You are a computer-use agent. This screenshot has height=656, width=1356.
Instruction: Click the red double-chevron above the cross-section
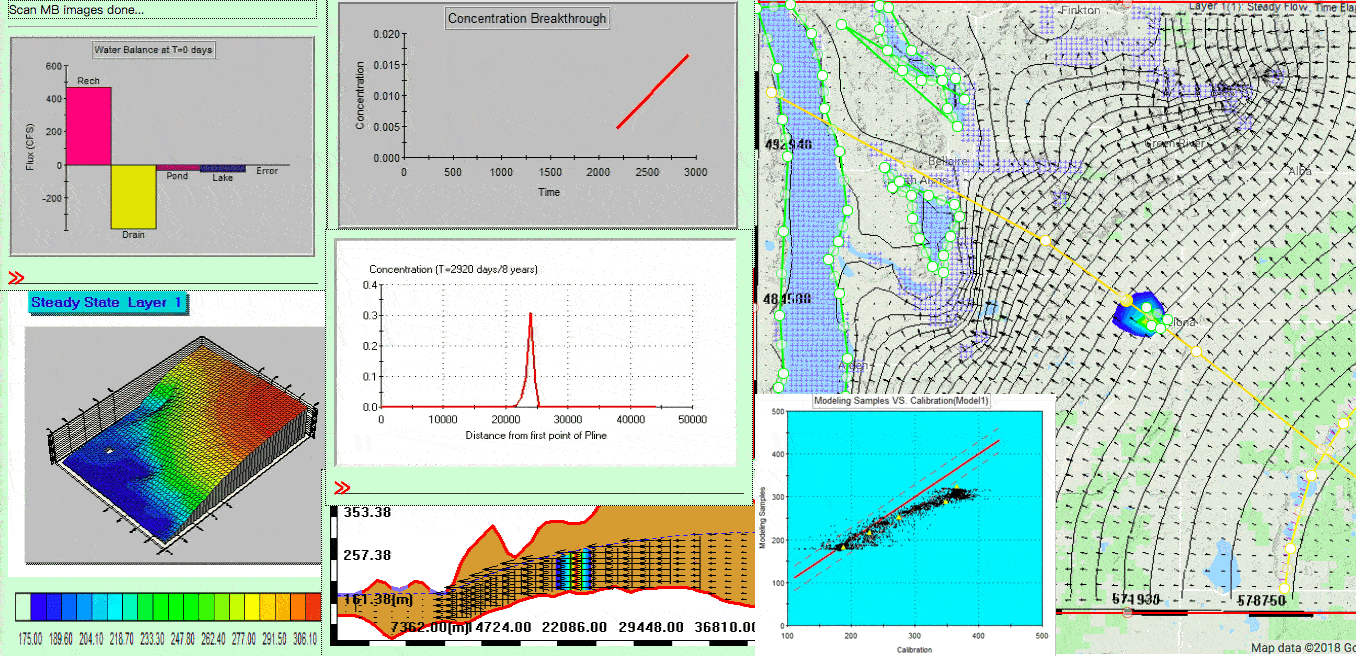[x=343, y=488]
